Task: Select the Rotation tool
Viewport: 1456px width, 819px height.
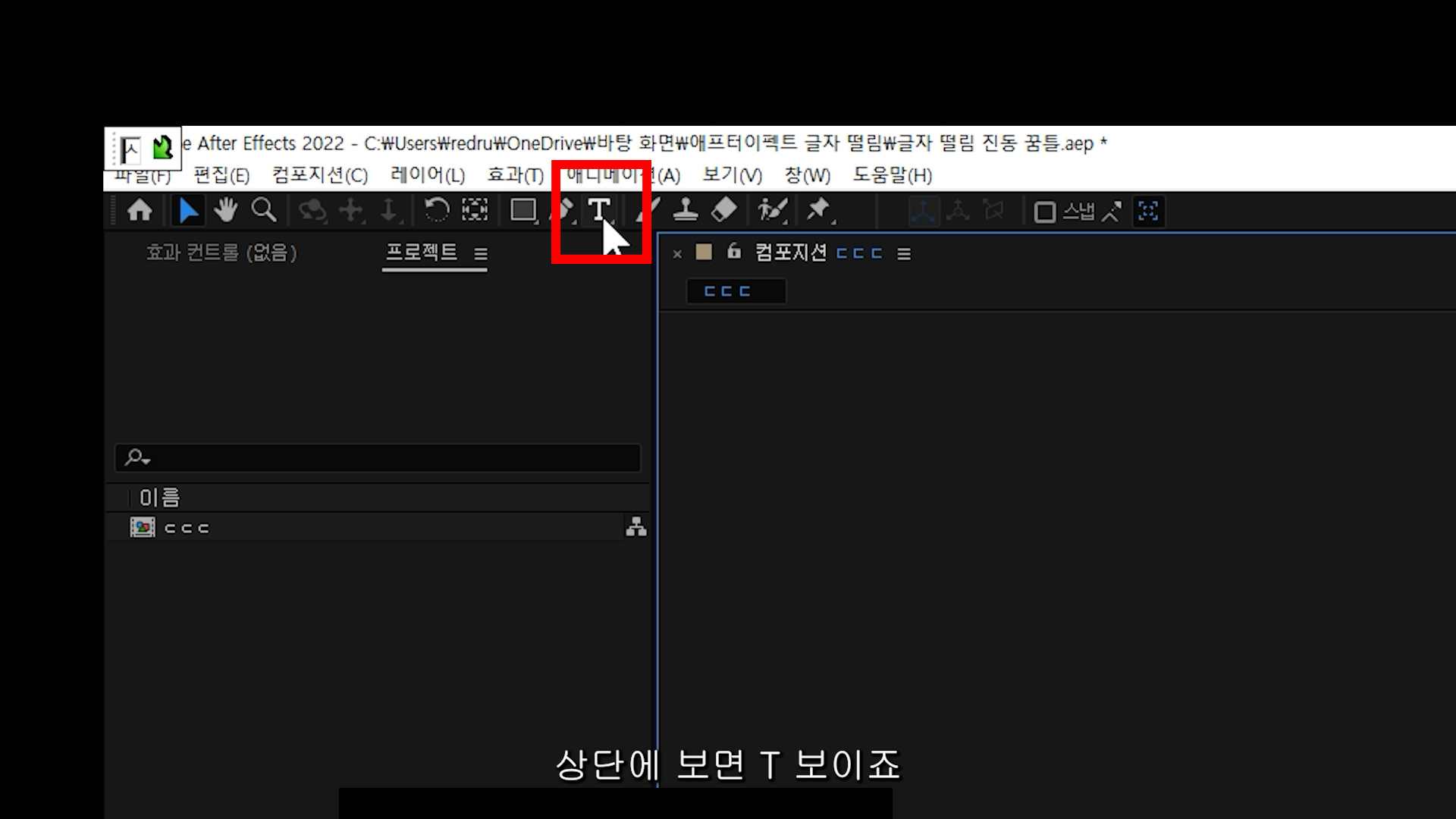Action: [436, 210]
